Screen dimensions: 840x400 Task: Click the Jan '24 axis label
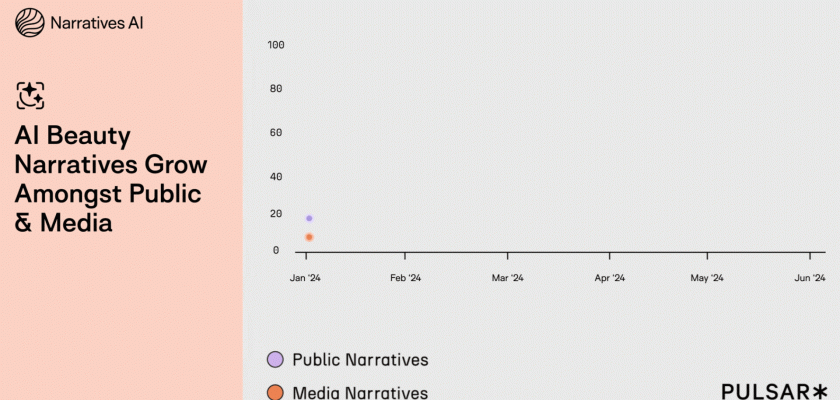305,278
